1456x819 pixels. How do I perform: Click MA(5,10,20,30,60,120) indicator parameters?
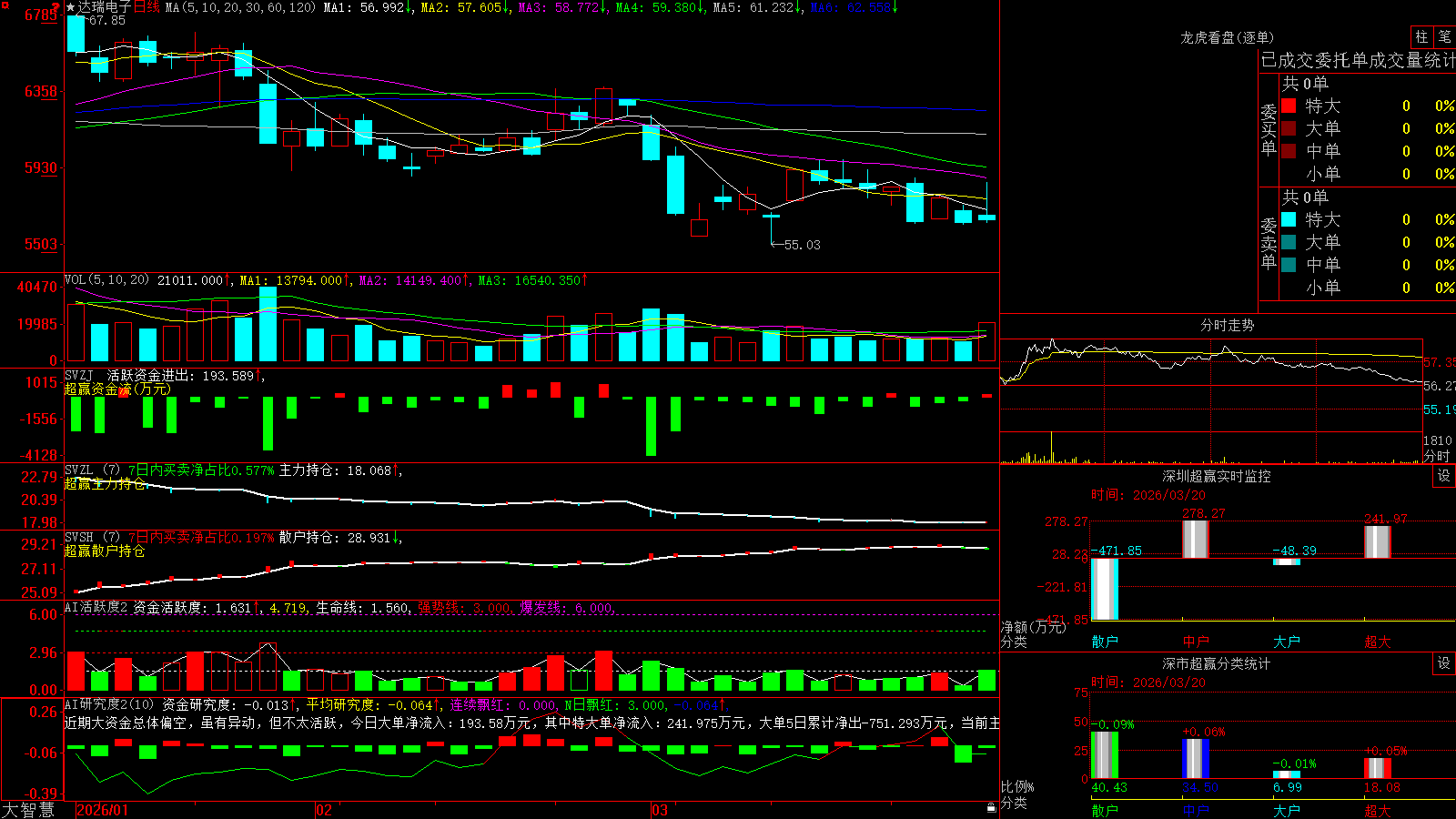coord(241,7)
